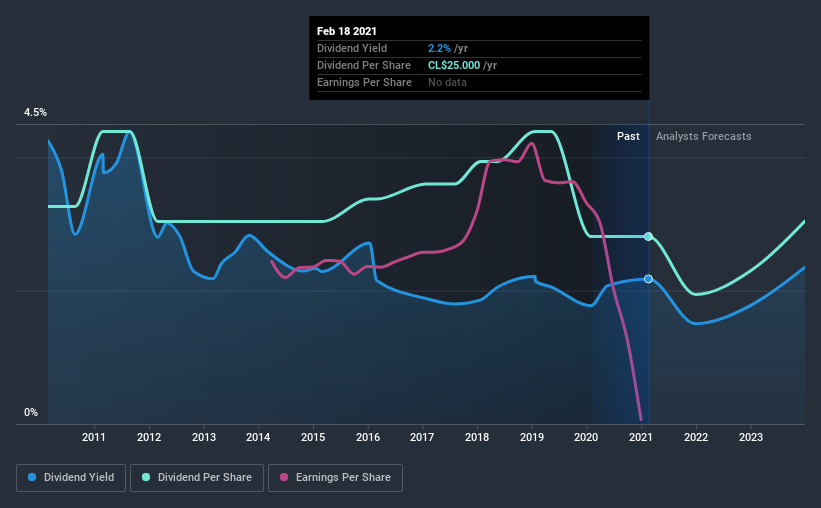821x508 pixels.
Task: Toggle the Dividend Yield legend button
Action: click(71, 478)
